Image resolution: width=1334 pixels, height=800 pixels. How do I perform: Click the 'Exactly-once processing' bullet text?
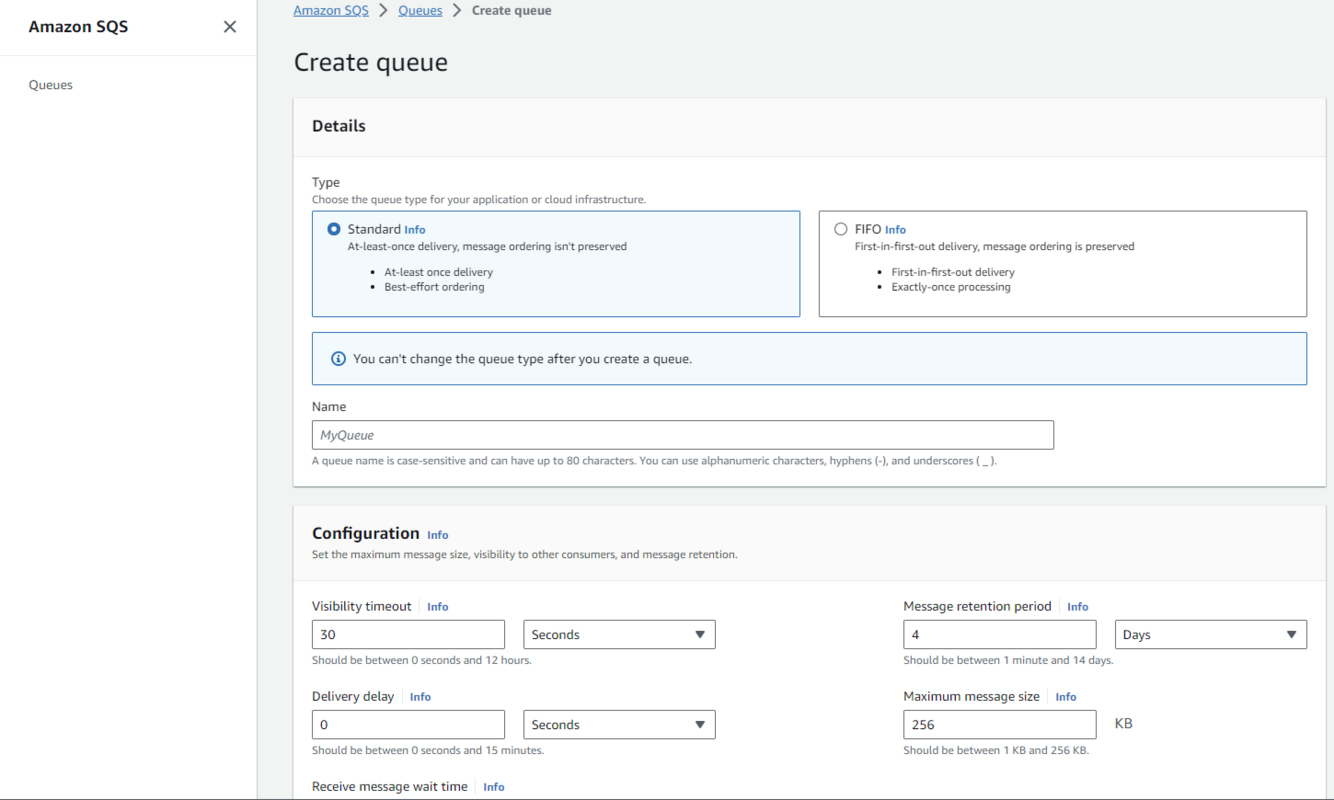point(951,287)
